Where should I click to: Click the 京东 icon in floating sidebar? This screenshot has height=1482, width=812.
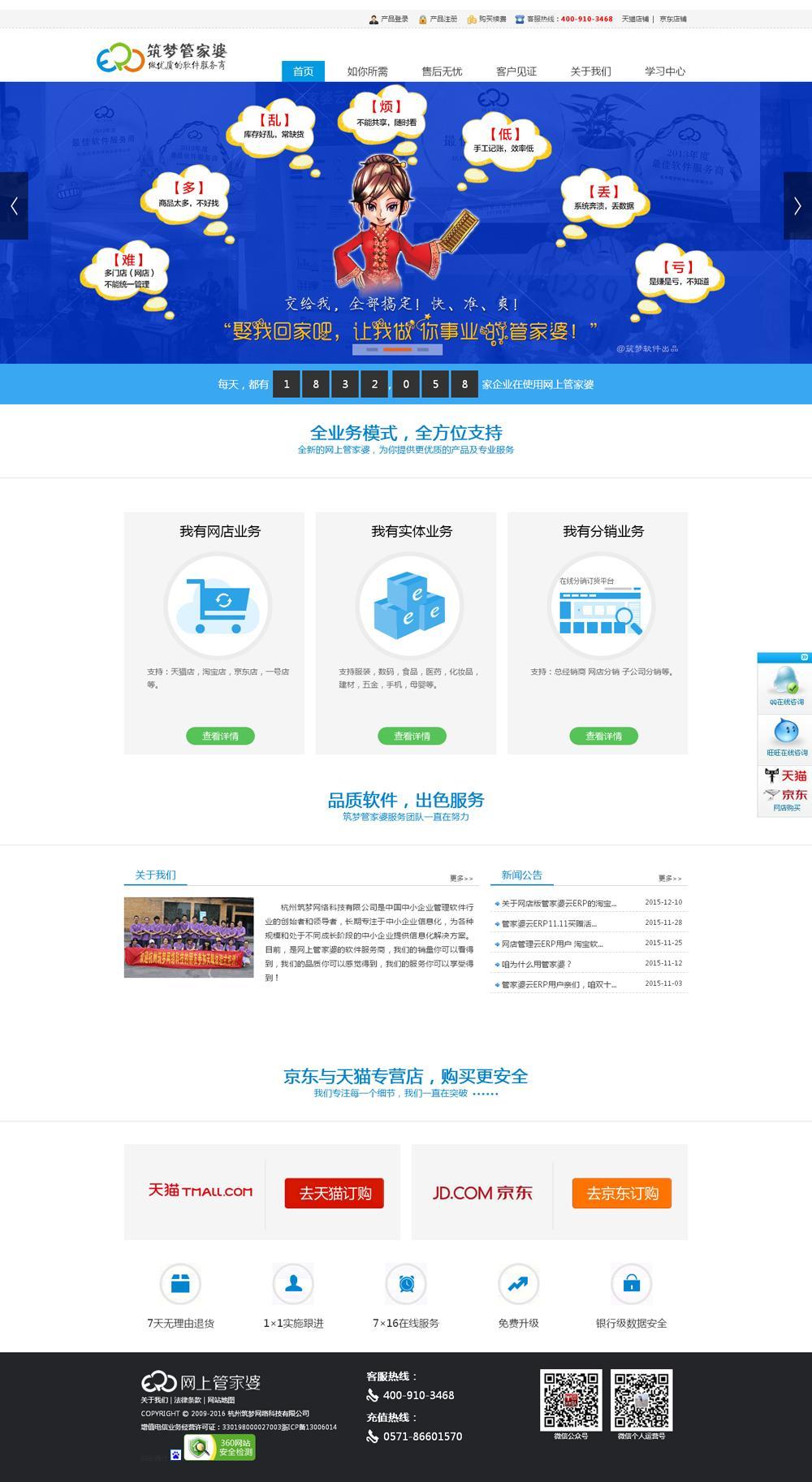tap(786, 794)
